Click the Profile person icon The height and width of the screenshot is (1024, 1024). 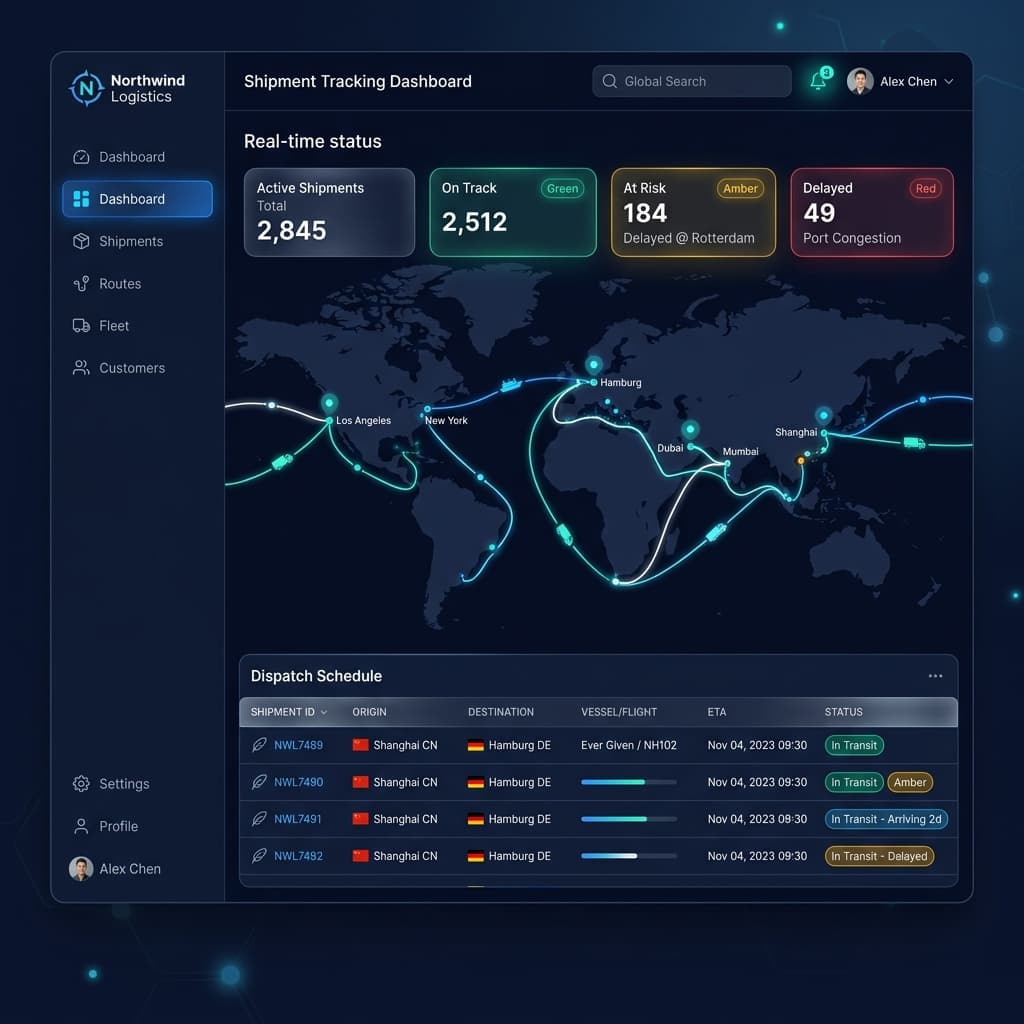pos(81,826)
